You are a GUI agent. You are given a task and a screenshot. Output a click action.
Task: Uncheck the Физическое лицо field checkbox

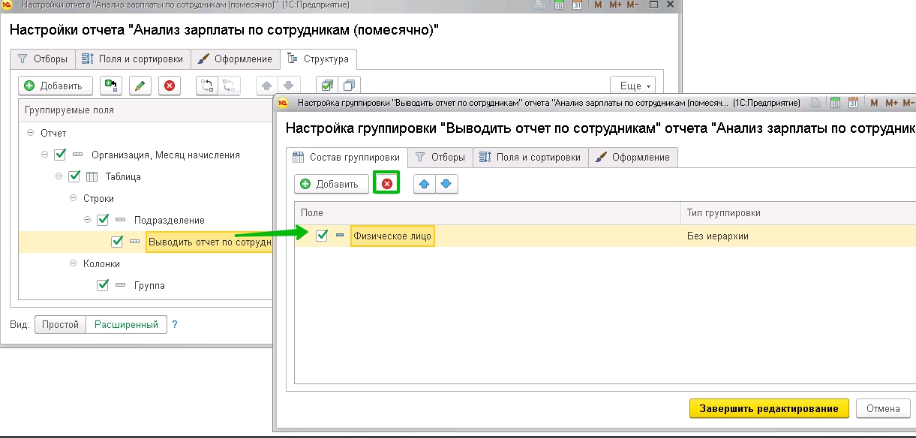(x=322, y=235)
